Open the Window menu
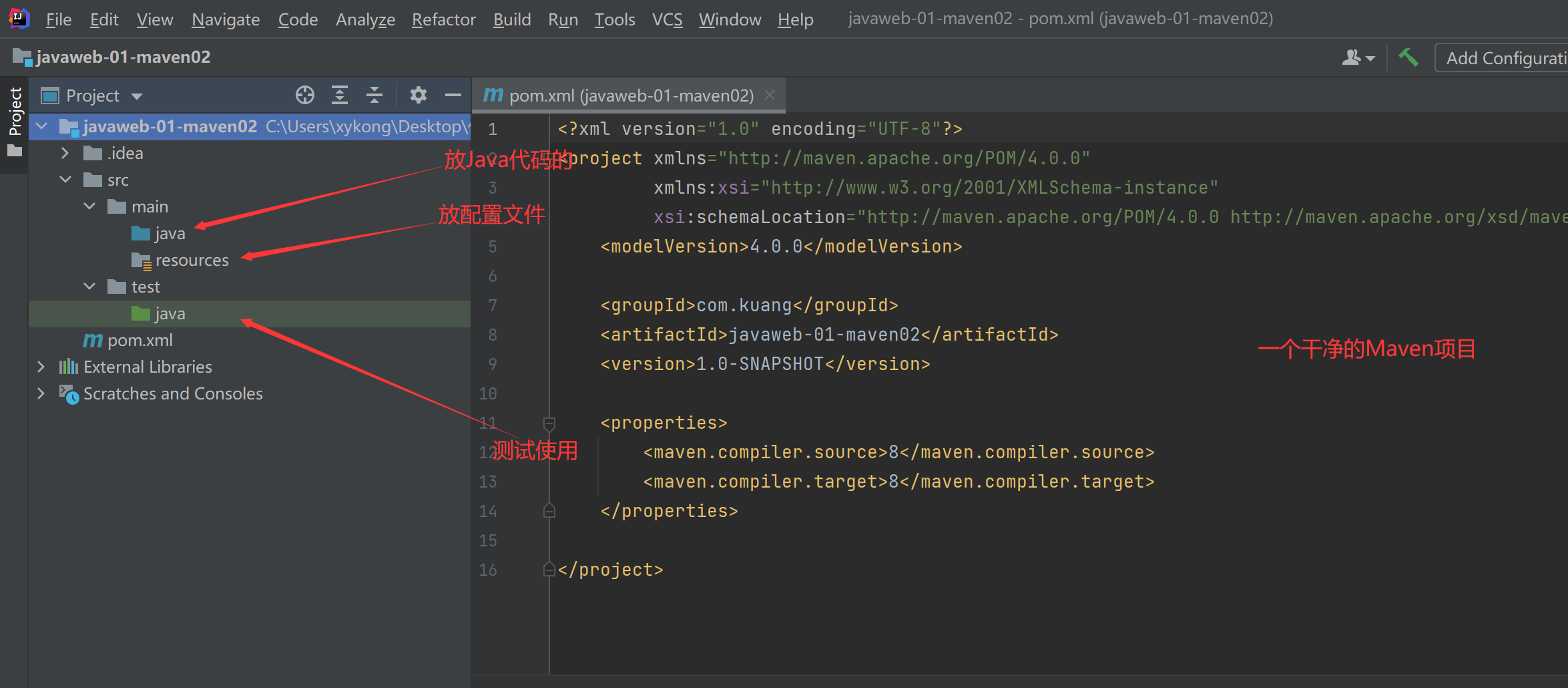 (x=730, y=19)
